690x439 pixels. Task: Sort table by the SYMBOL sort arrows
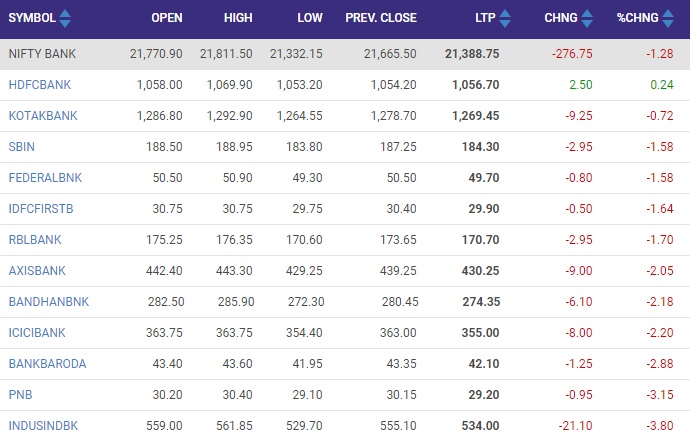point(65,18)
